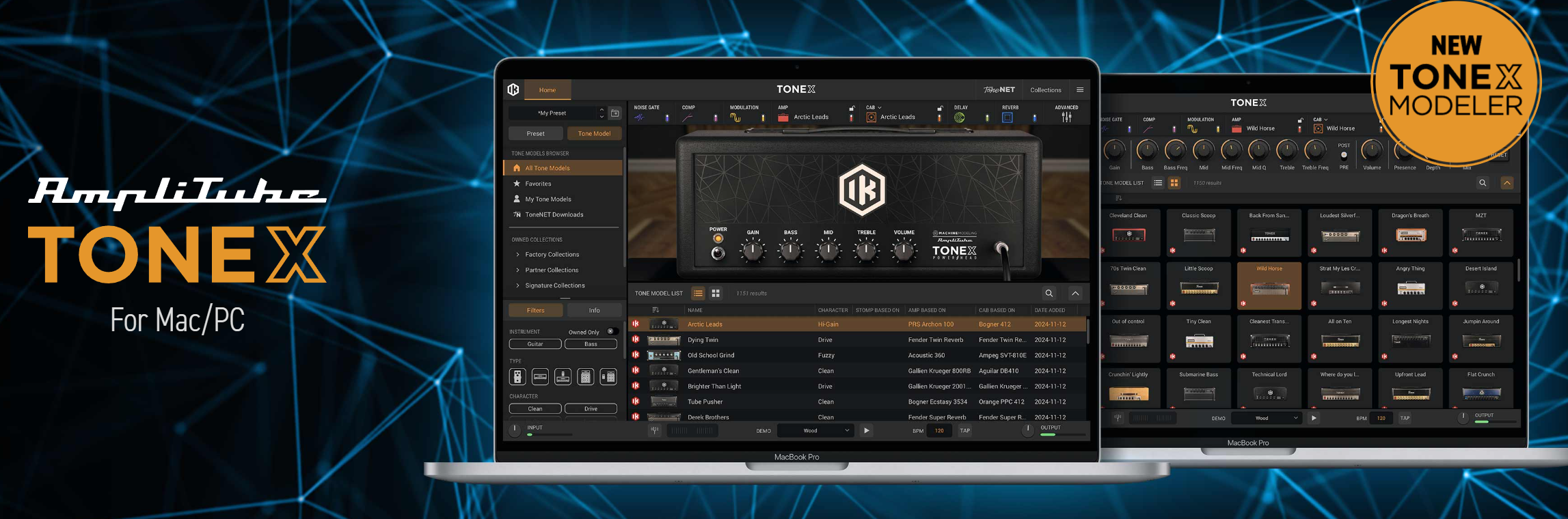Filter character by Drive
The image size is (1568, 519).
591,408
